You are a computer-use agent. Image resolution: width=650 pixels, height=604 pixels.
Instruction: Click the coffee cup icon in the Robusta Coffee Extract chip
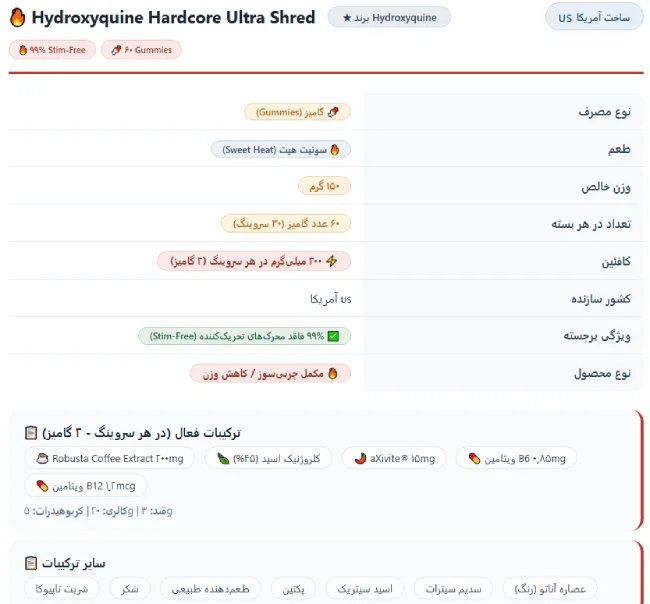pyautogui.click(x=42, y=458)
